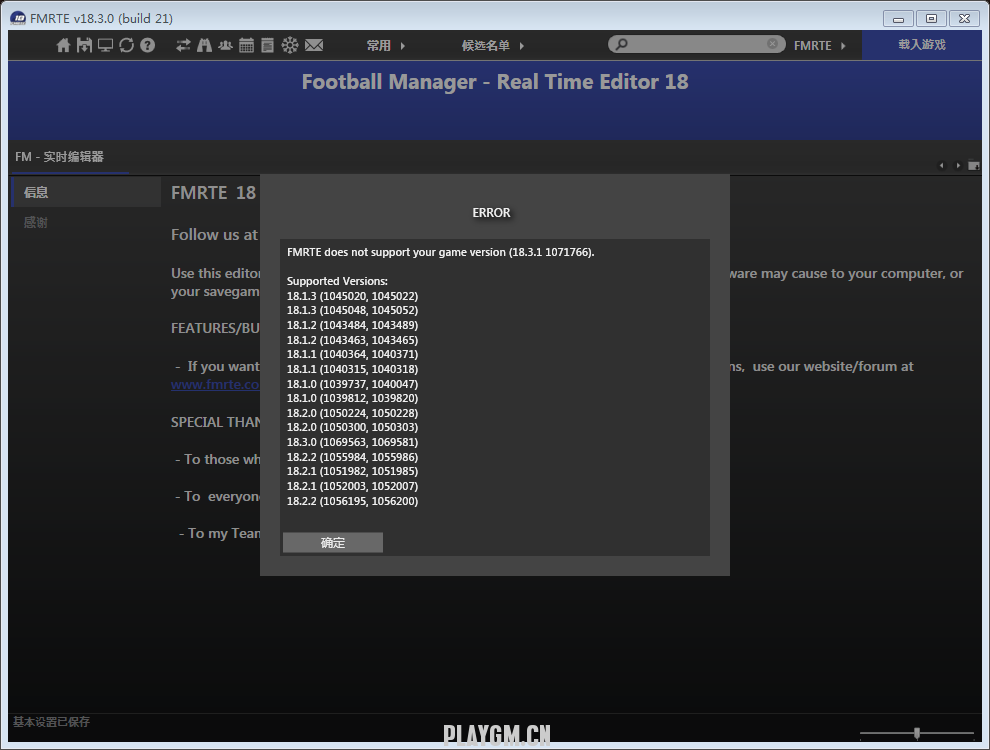The height and width of the screenshot is (750, 990).
Task: Open search via binoculars icon
Action: (x=205, y=45)
